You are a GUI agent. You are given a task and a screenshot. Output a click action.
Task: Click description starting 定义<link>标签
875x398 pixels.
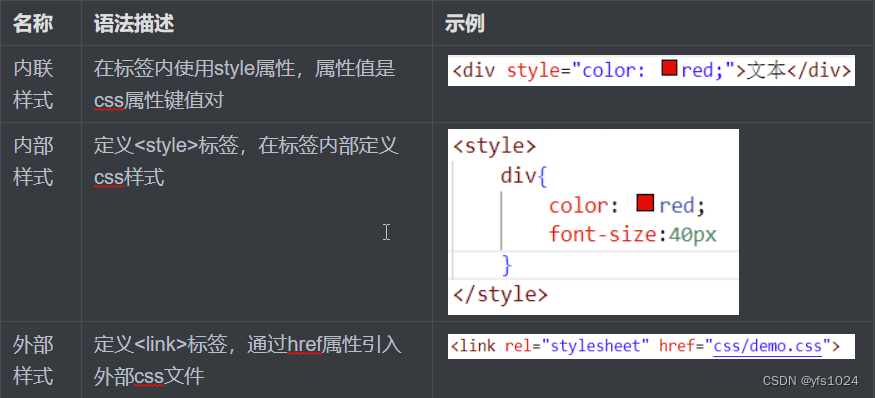click(247, 361)
